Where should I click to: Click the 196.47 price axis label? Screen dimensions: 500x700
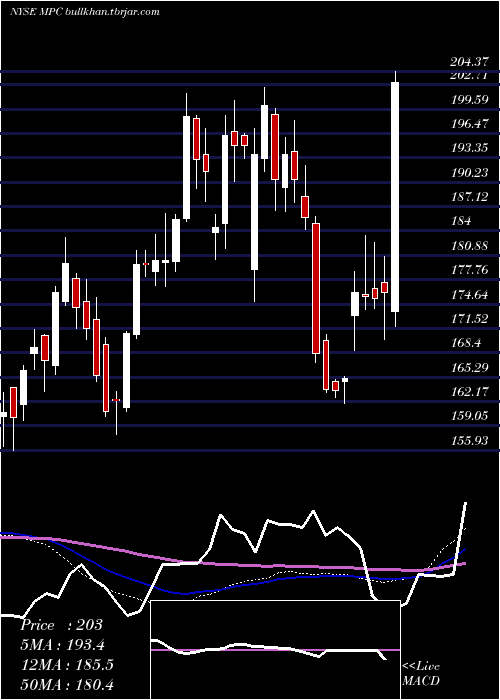[x=469, y=124]
